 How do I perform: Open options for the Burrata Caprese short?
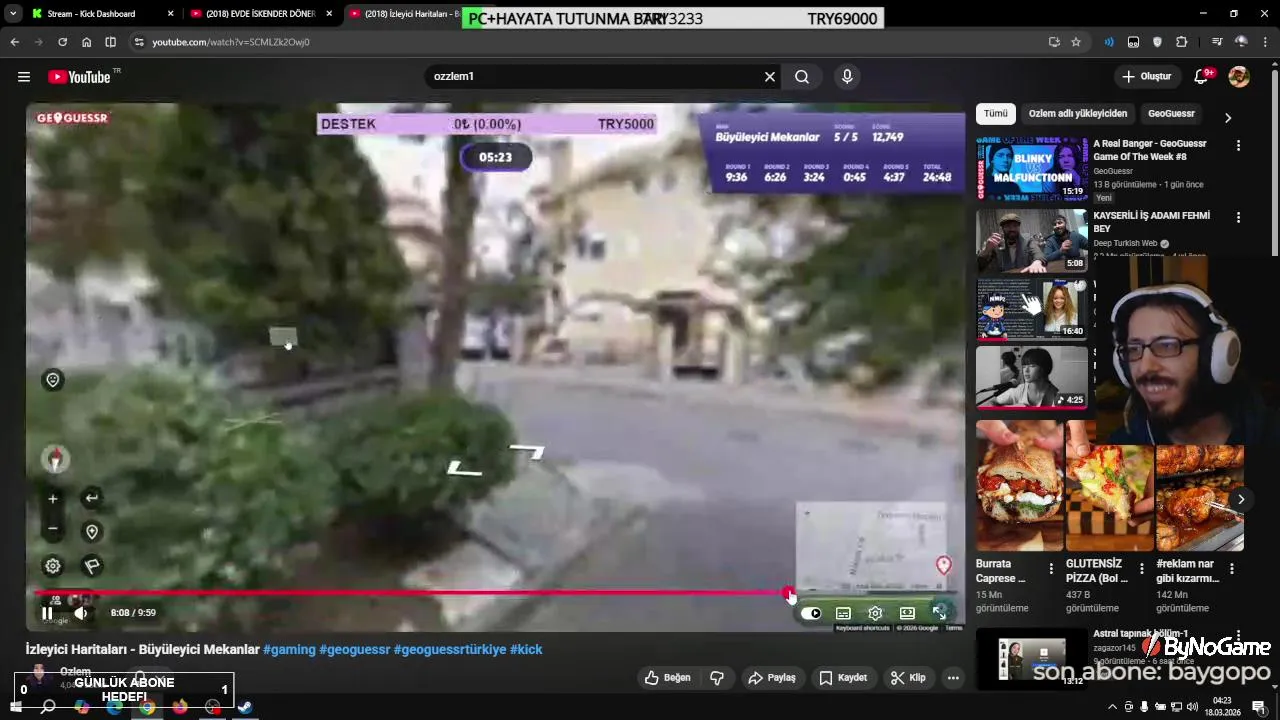(x=1051, y=569)
